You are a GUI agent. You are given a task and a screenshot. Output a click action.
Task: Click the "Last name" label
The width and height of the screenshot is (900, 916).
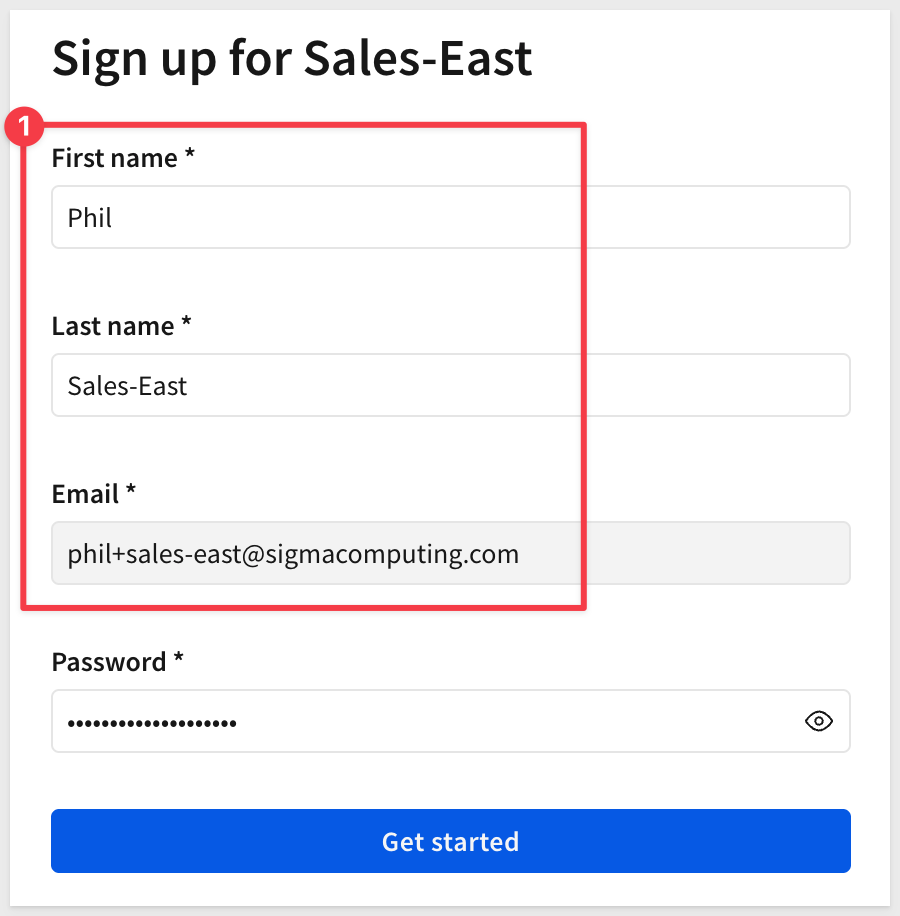coord(113,326)
